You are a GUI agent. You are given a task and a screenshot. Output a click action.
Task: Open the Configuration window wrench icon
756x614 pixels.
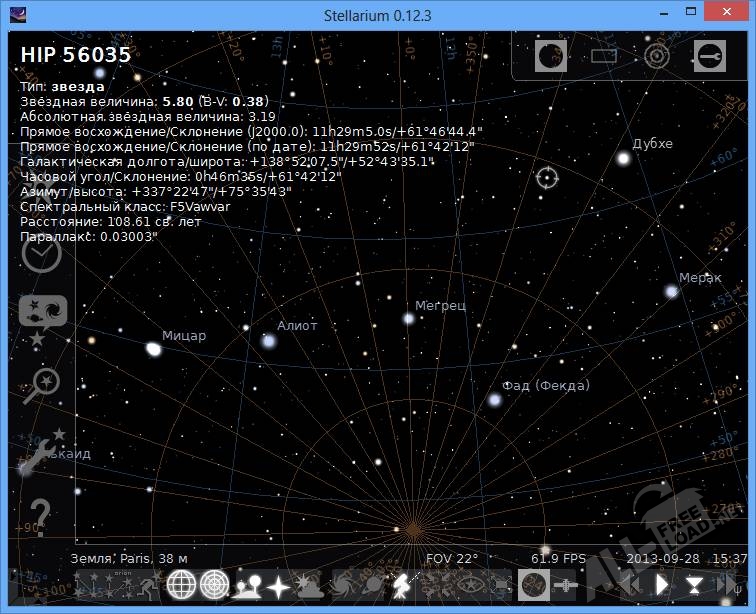(40, 453)
